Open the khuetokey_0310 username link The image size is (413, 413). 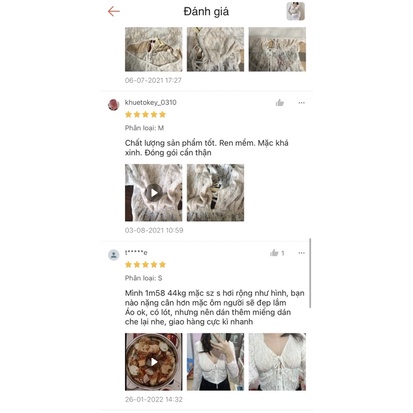[151, 102]
